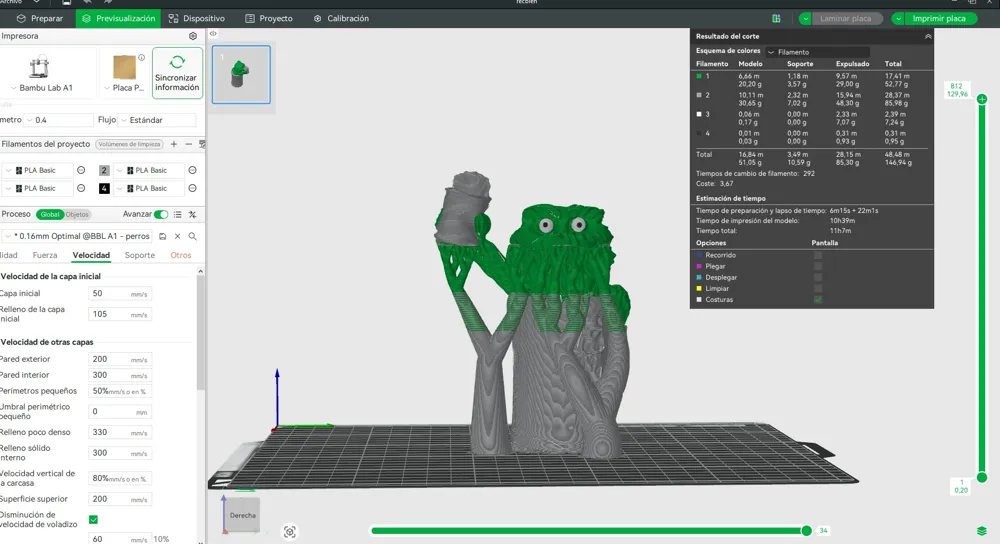Uncheck the Costuras display checkbox
Viewport: 1000px width, 544px height.
(818, 299)
